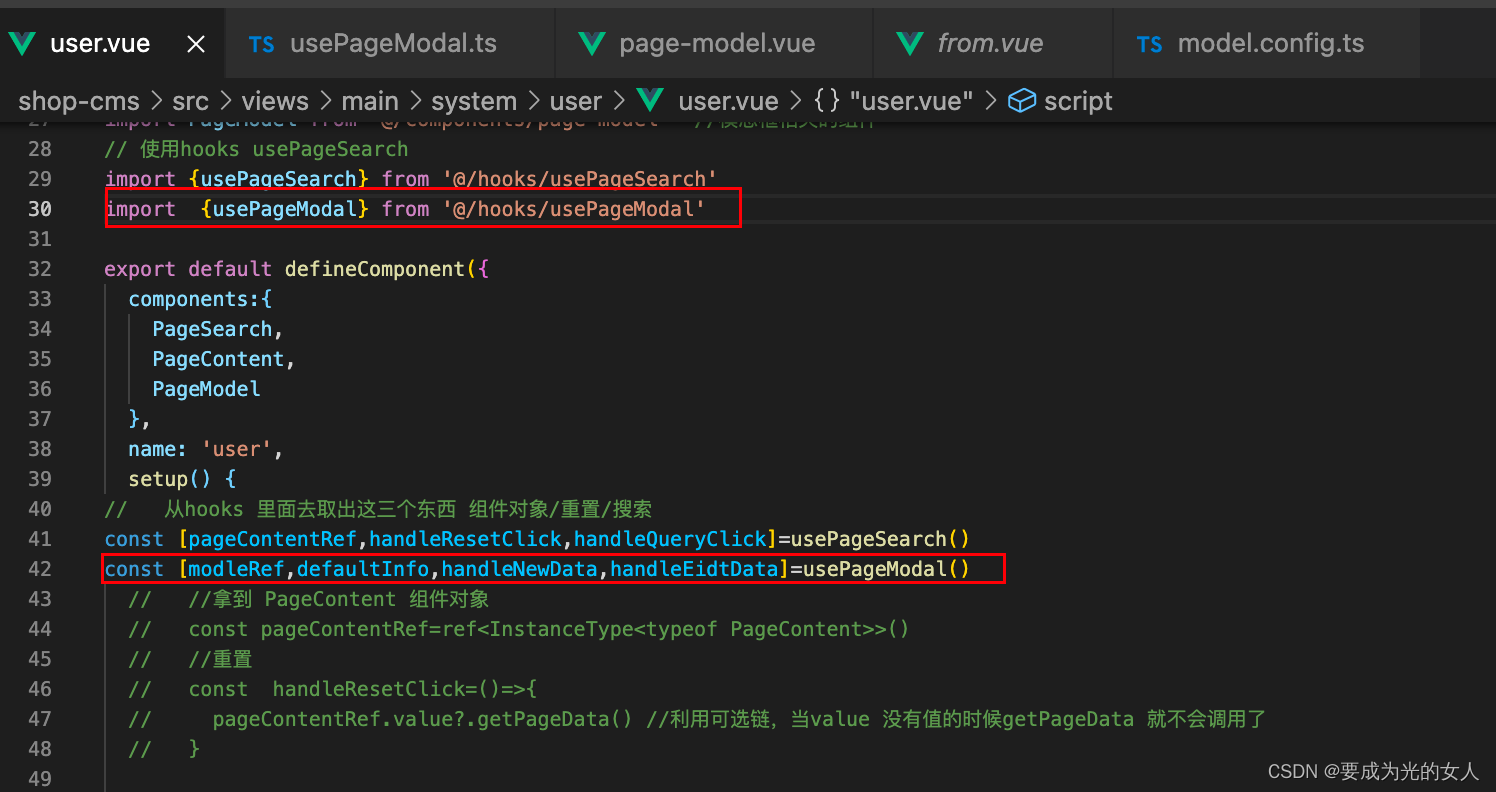Switch to the page-model.vue tab
Viewport: 1496px width, 792px height.
pyautogui.click(x=718, y=42)
